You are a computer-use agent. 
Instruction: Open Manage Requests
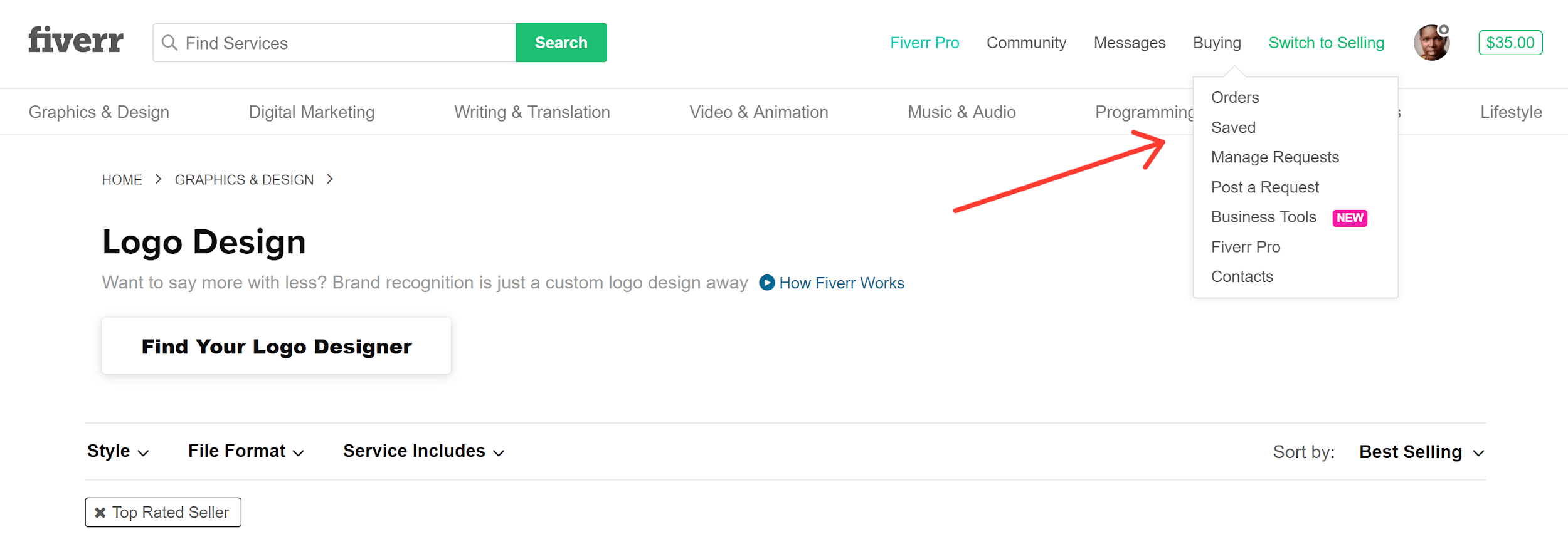pyautogui.click(x=1275, y=157)
